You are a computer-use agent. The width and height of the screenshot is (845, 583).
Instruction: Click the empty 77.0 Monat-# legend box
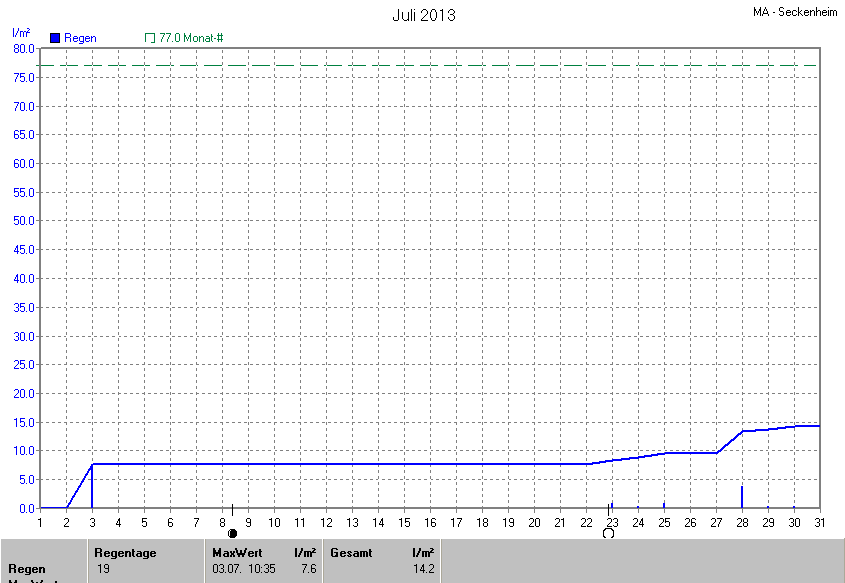click(150, 38)
